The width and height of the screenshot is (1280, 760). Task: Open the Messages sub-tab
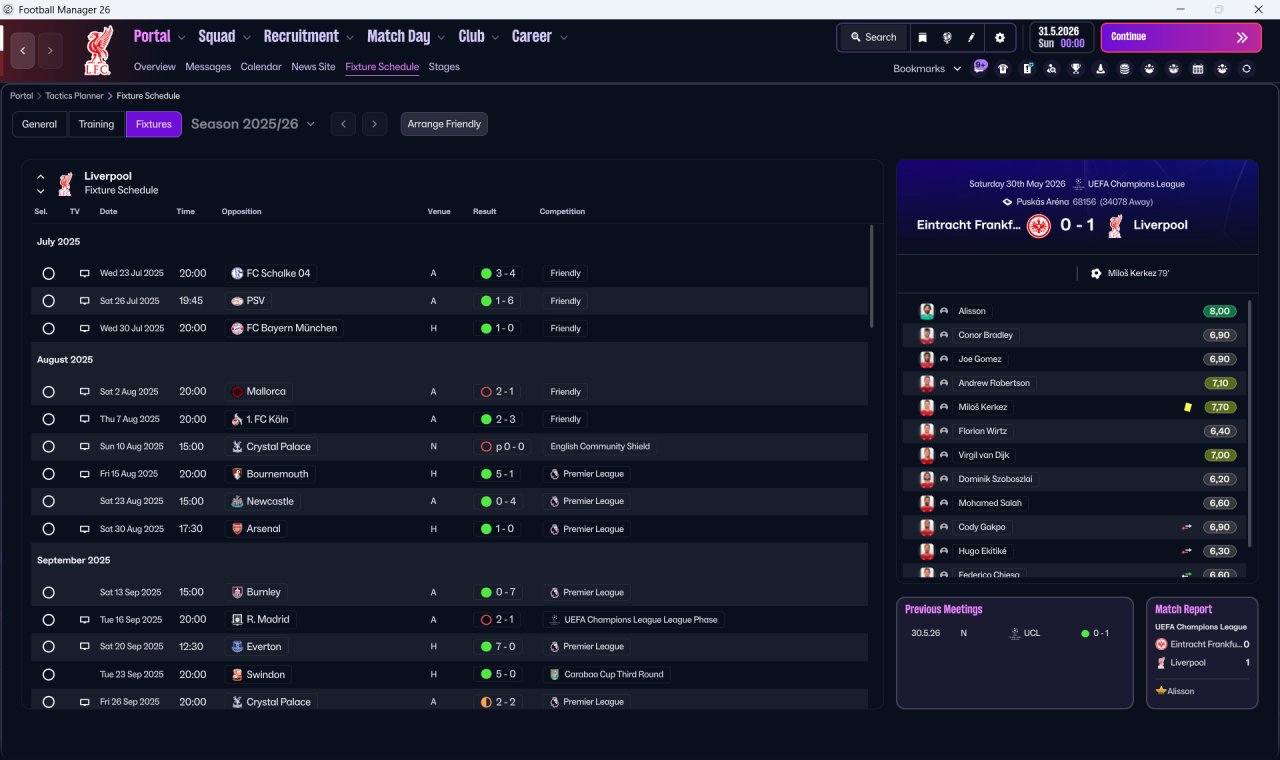[208, 67]
